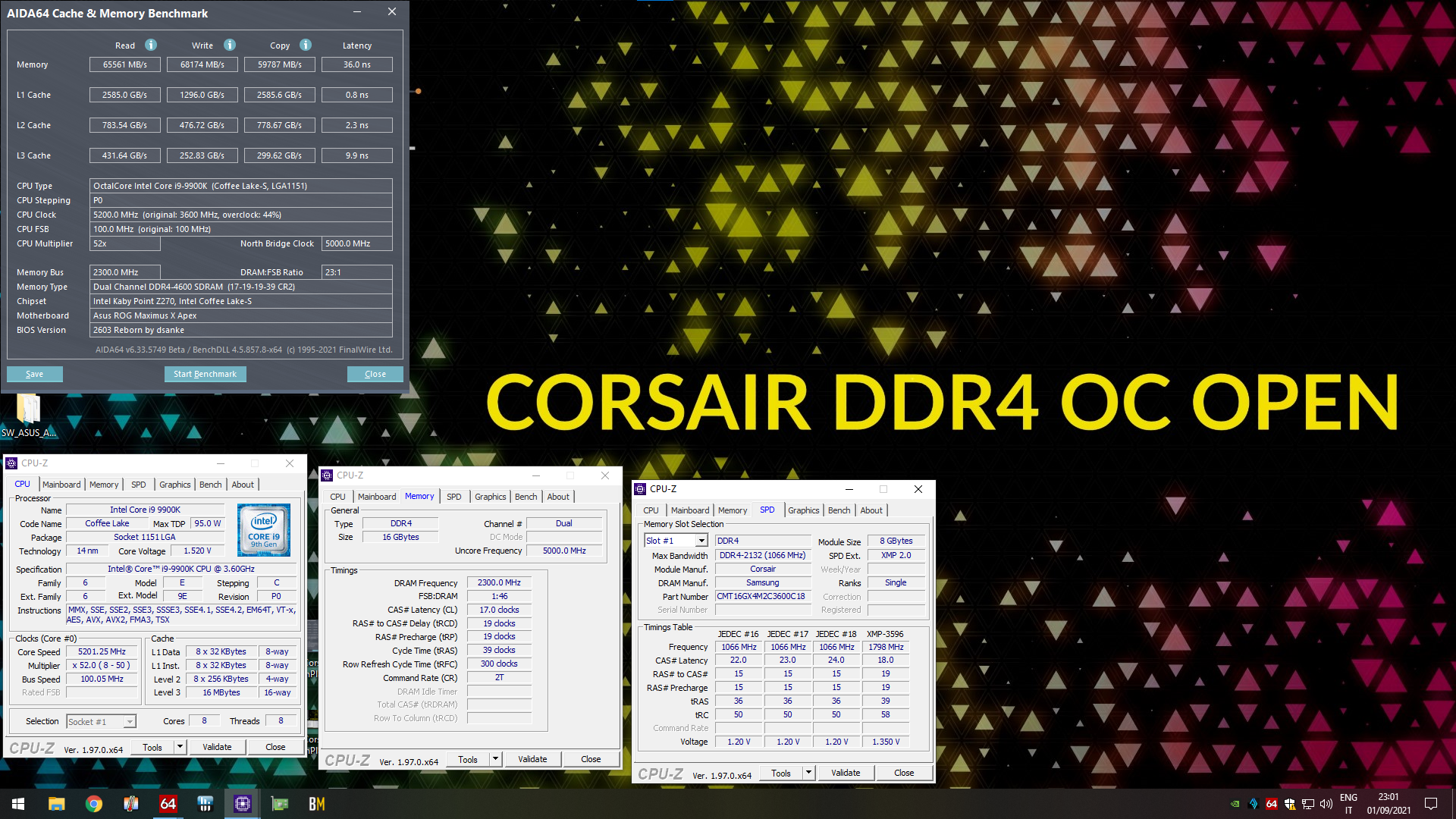This screenshot has height=819, width=1456.
Task: Open the thermometer monitor app in the taskbar
Action: [131, 804]
